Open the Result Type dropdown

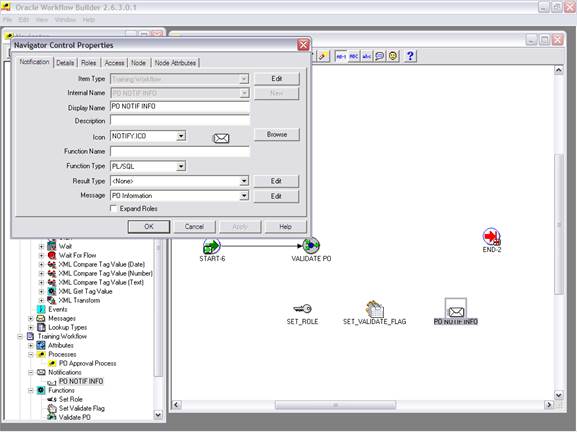point(244,181)
